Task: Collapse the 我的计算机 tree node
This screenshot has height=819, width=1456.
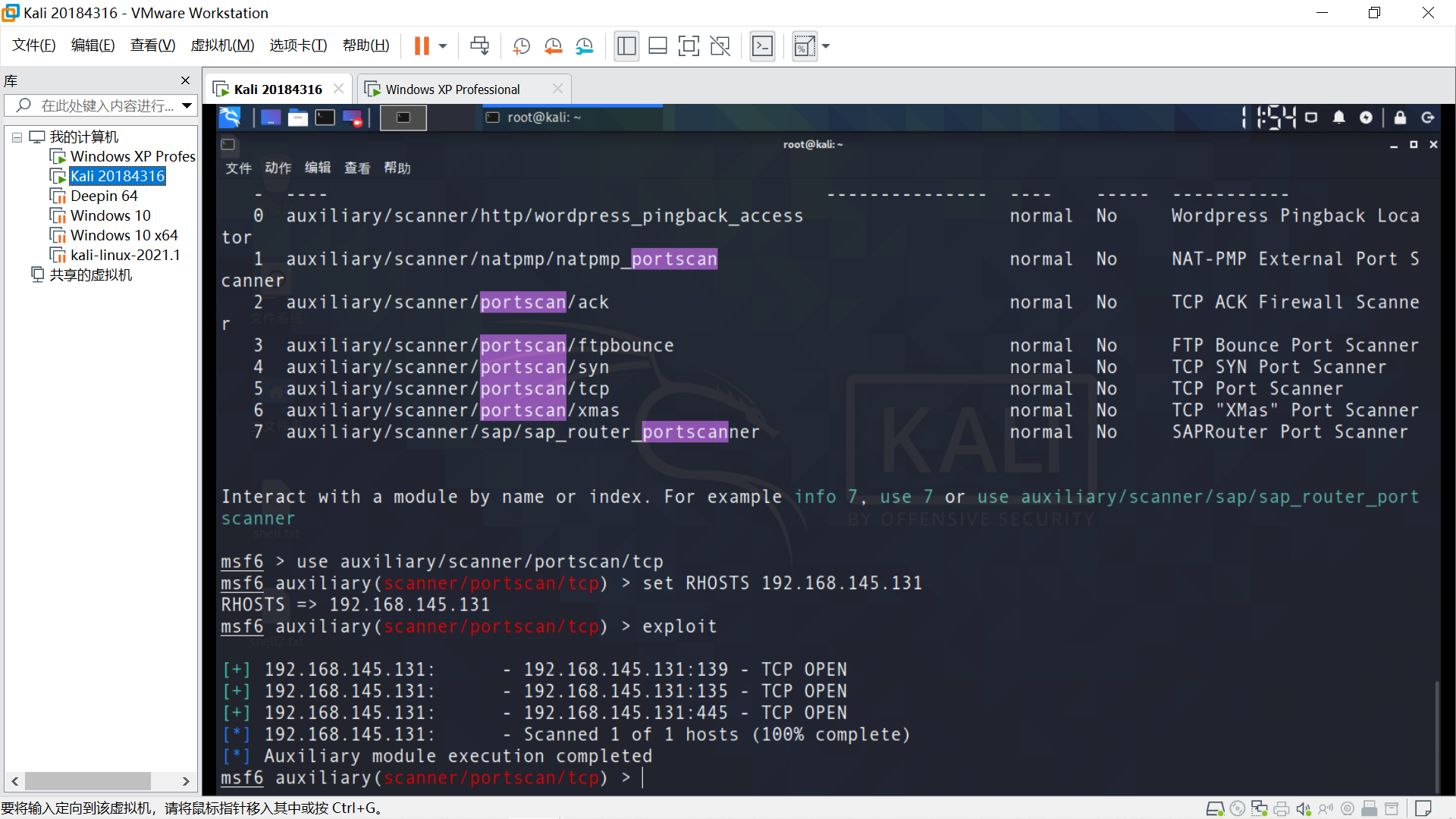Action: pyautogui.click(x=17, y=137)
